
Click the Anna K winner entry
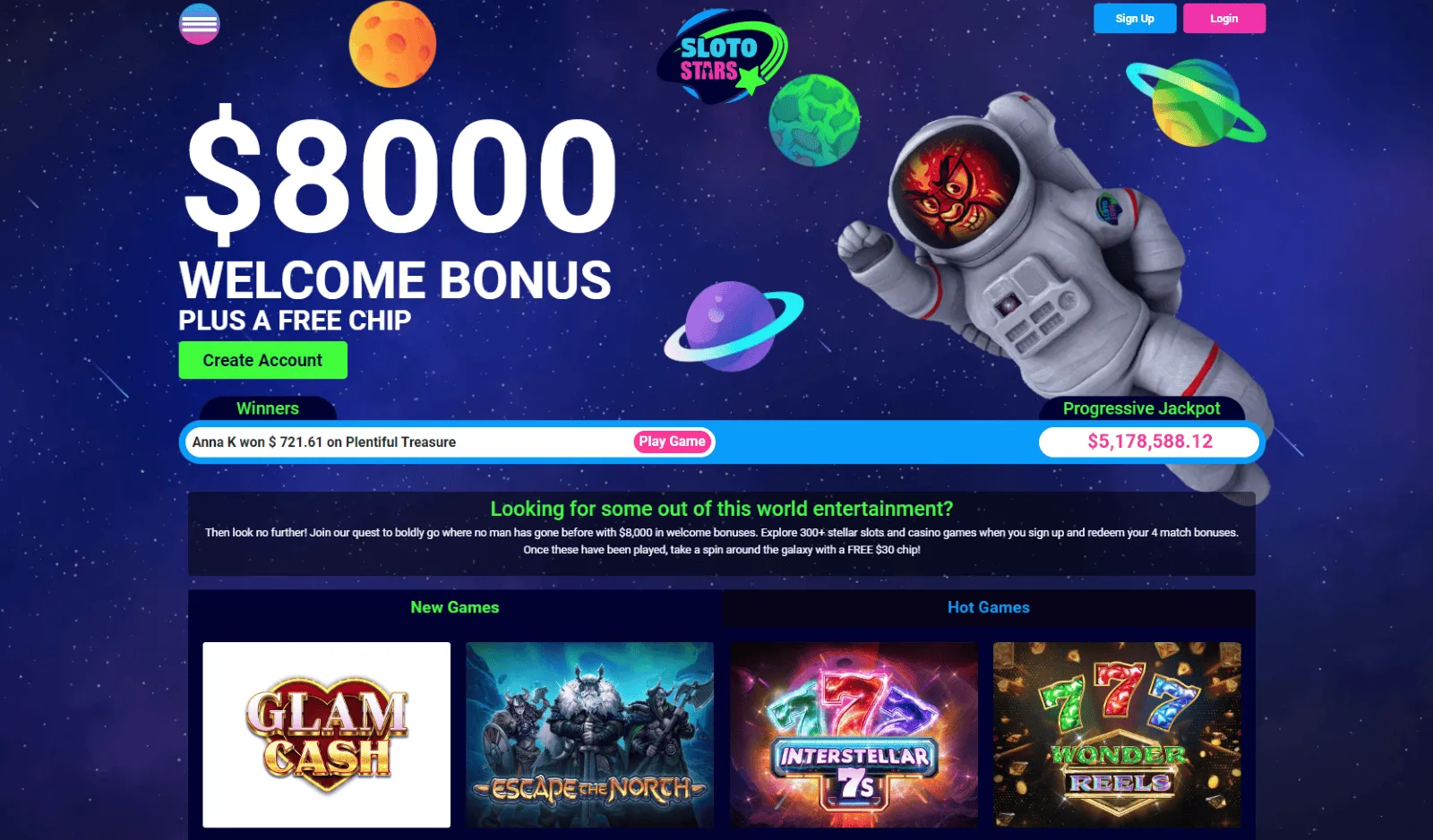[324, 442]
